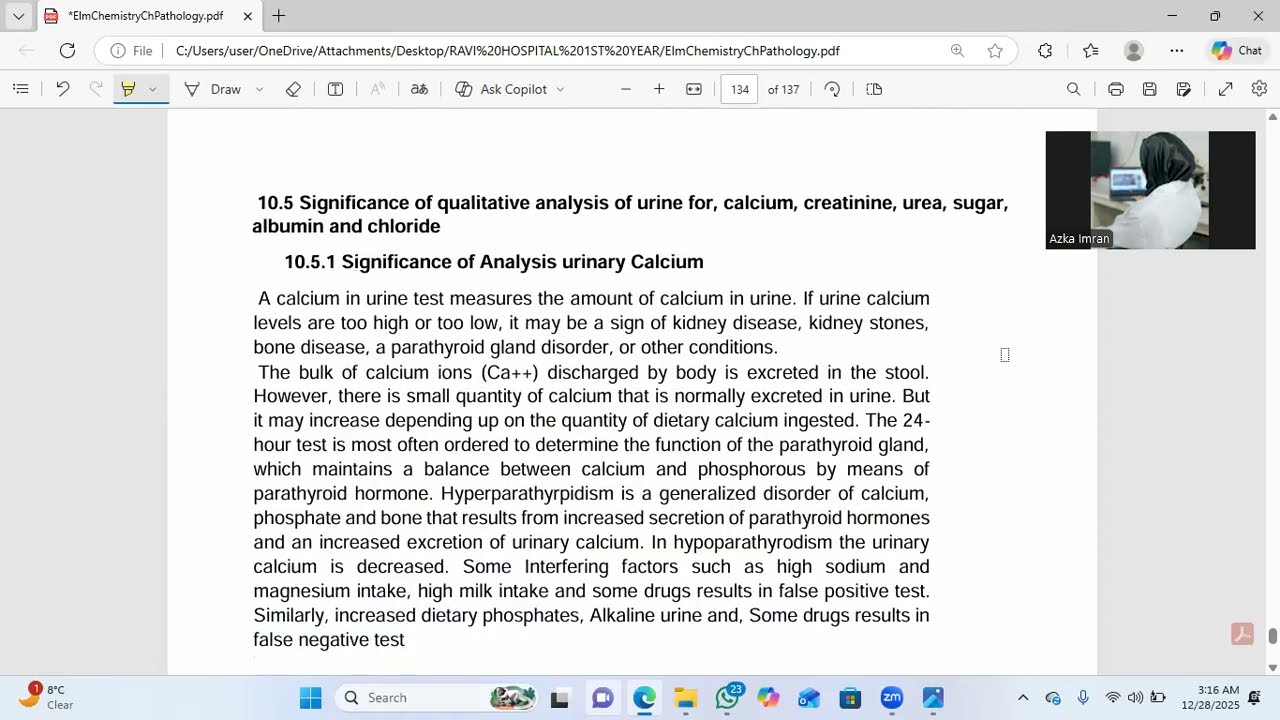Open the weather widget showing 8°C
The image size is (1280, 720).
(x=45, y=697)
